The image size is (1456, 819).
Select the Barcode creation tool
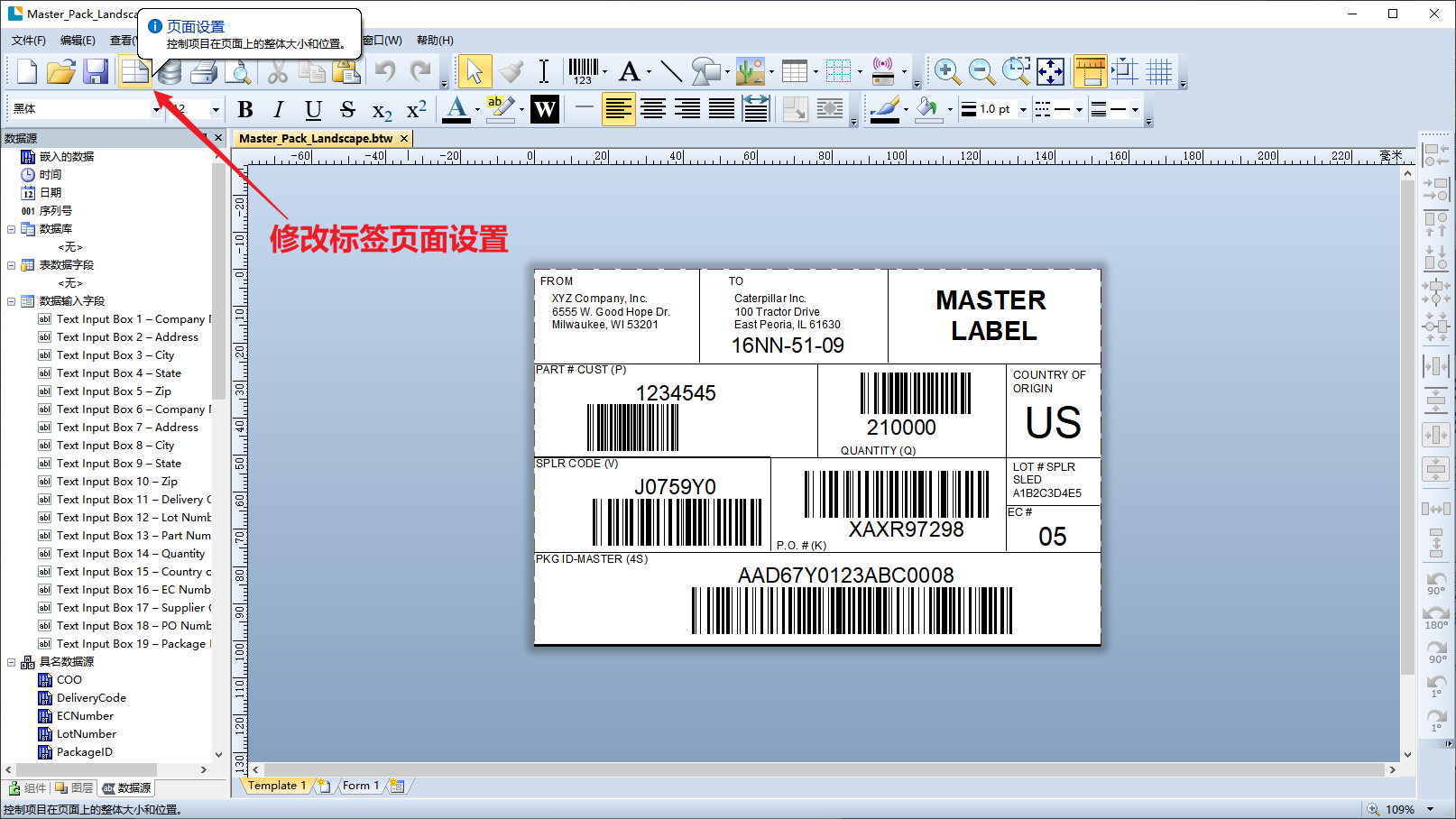pyautogui.click(x=583, y=71)
